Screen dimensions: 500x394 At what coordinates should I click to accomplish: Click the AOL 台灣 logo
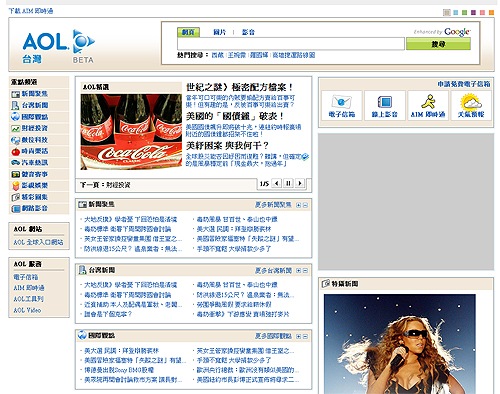[x=58, y=46]
